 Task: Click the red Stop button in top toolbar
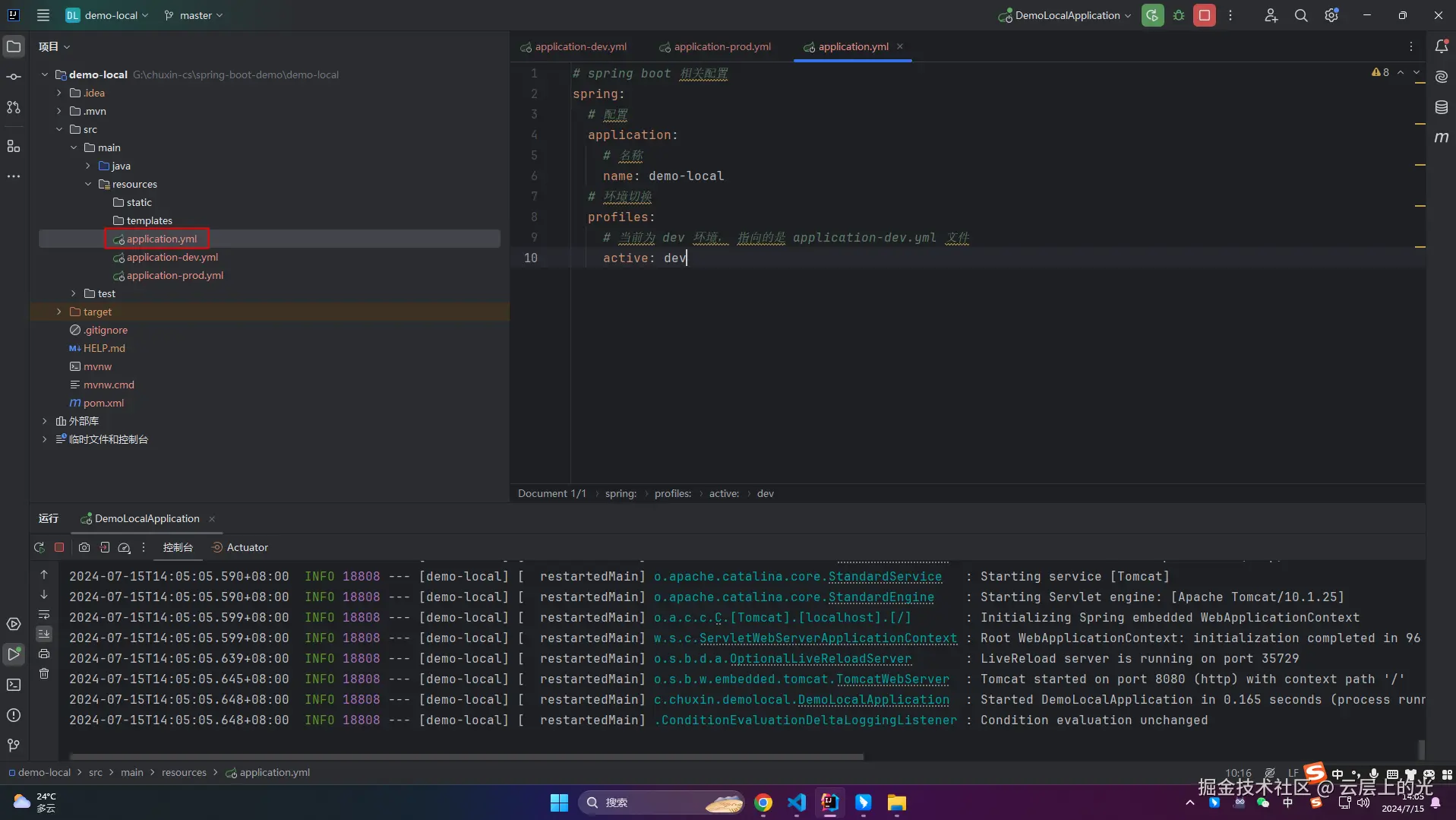1204,15
